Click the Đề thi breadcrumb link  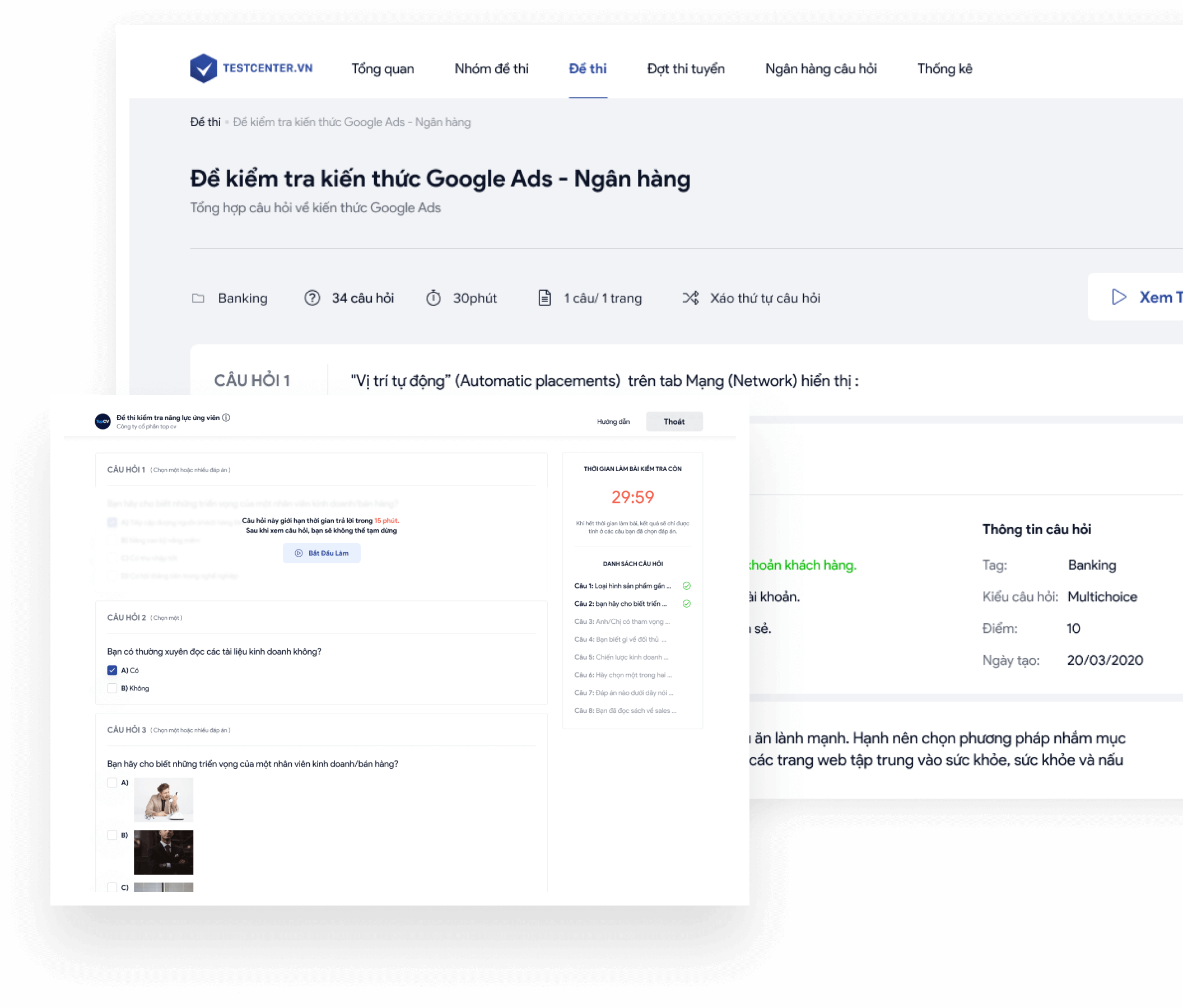(205, 122)
